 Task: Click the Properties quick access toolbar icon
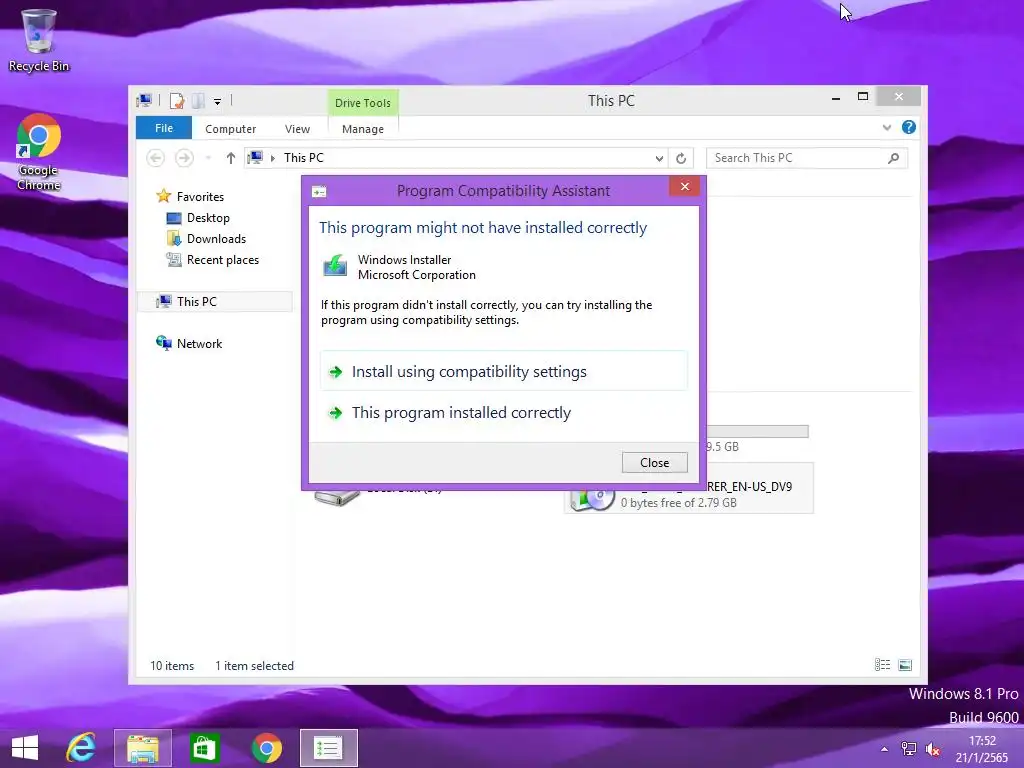tap(176, 101)
